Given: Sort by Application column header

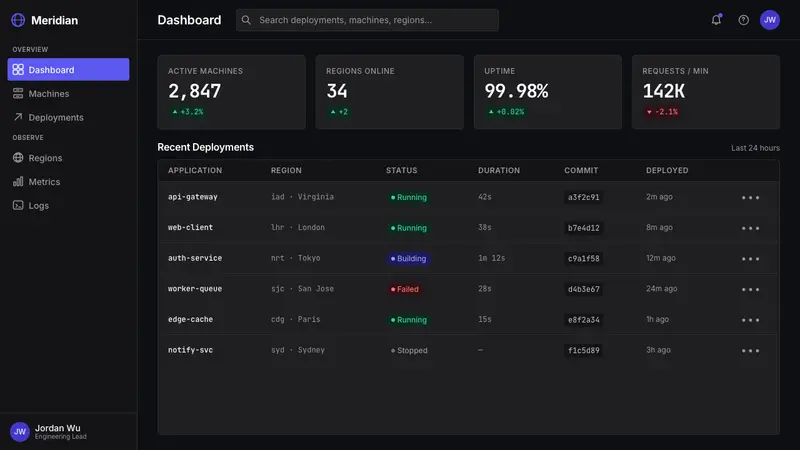Looking at the screenshot, I should (195, 170).
